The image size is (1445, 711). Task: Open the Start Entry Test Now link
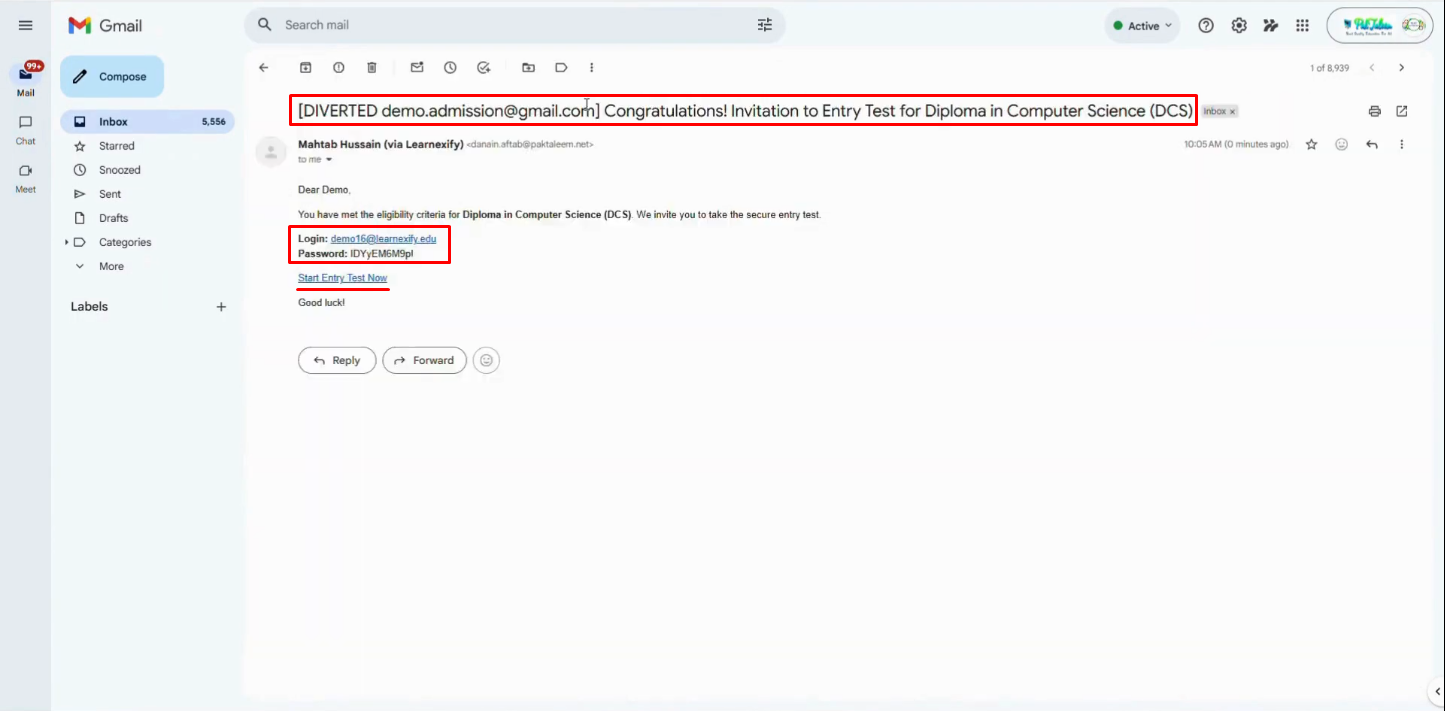click(342, 278)
